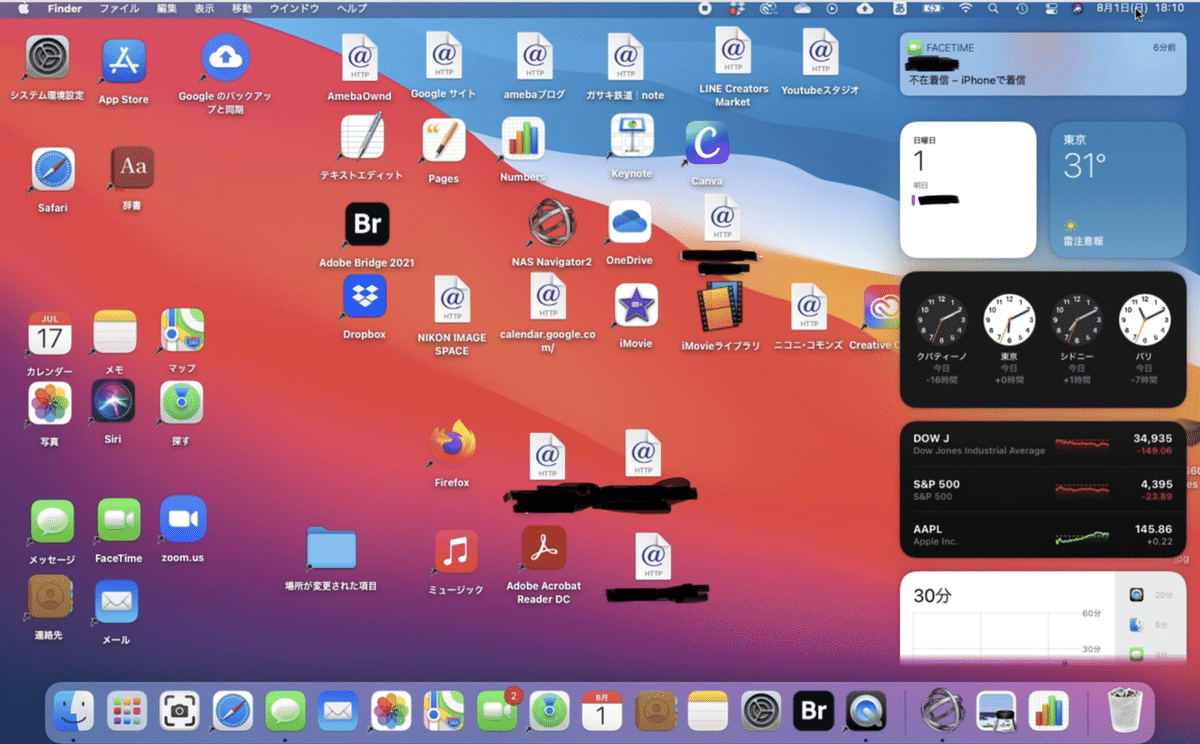1200x744 pixels.
Task: Open the calendar widget showing 日曜日 1
Action: point(968,190)
